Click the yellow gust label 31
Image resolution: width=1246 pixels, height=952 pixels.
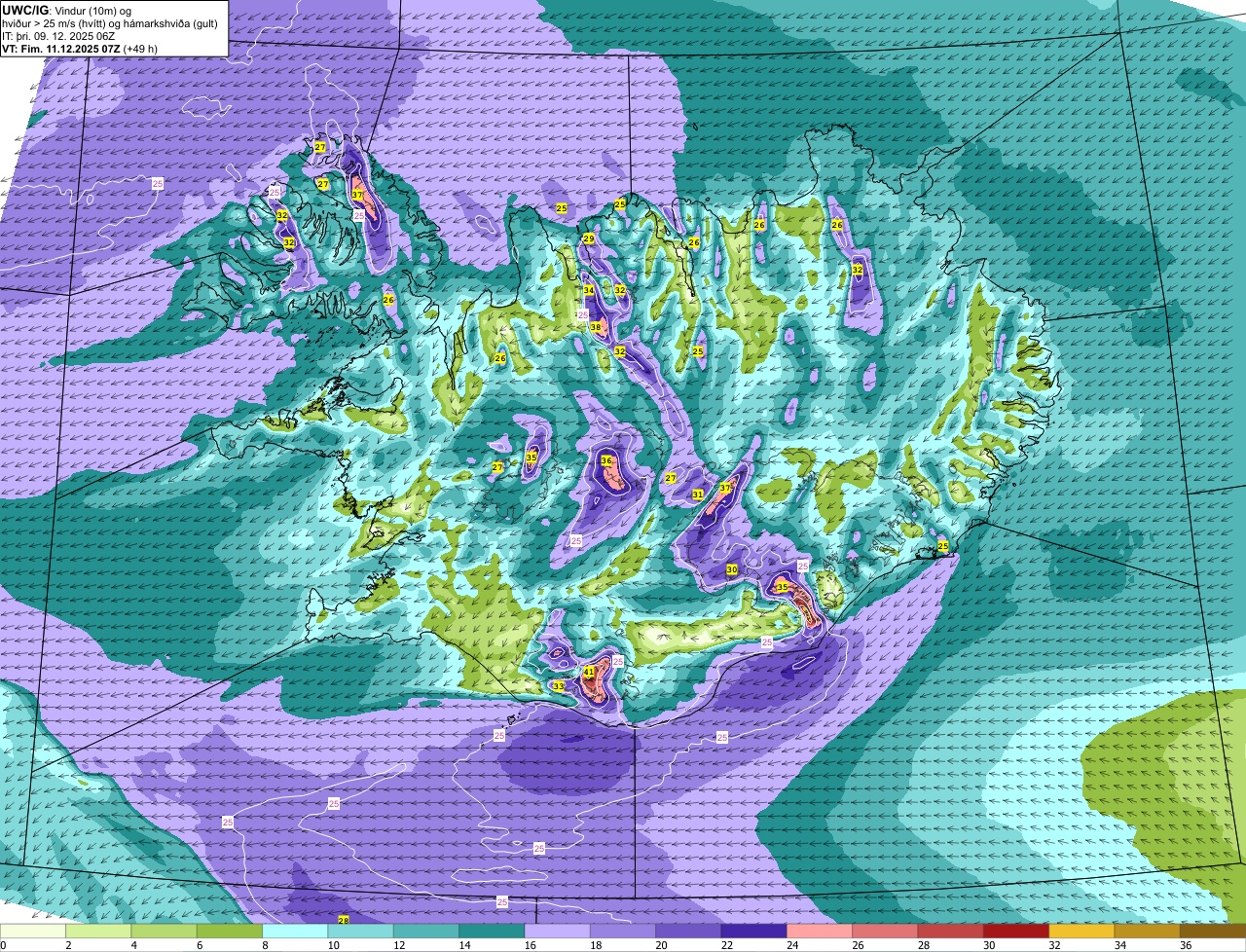tap(698, 494)
